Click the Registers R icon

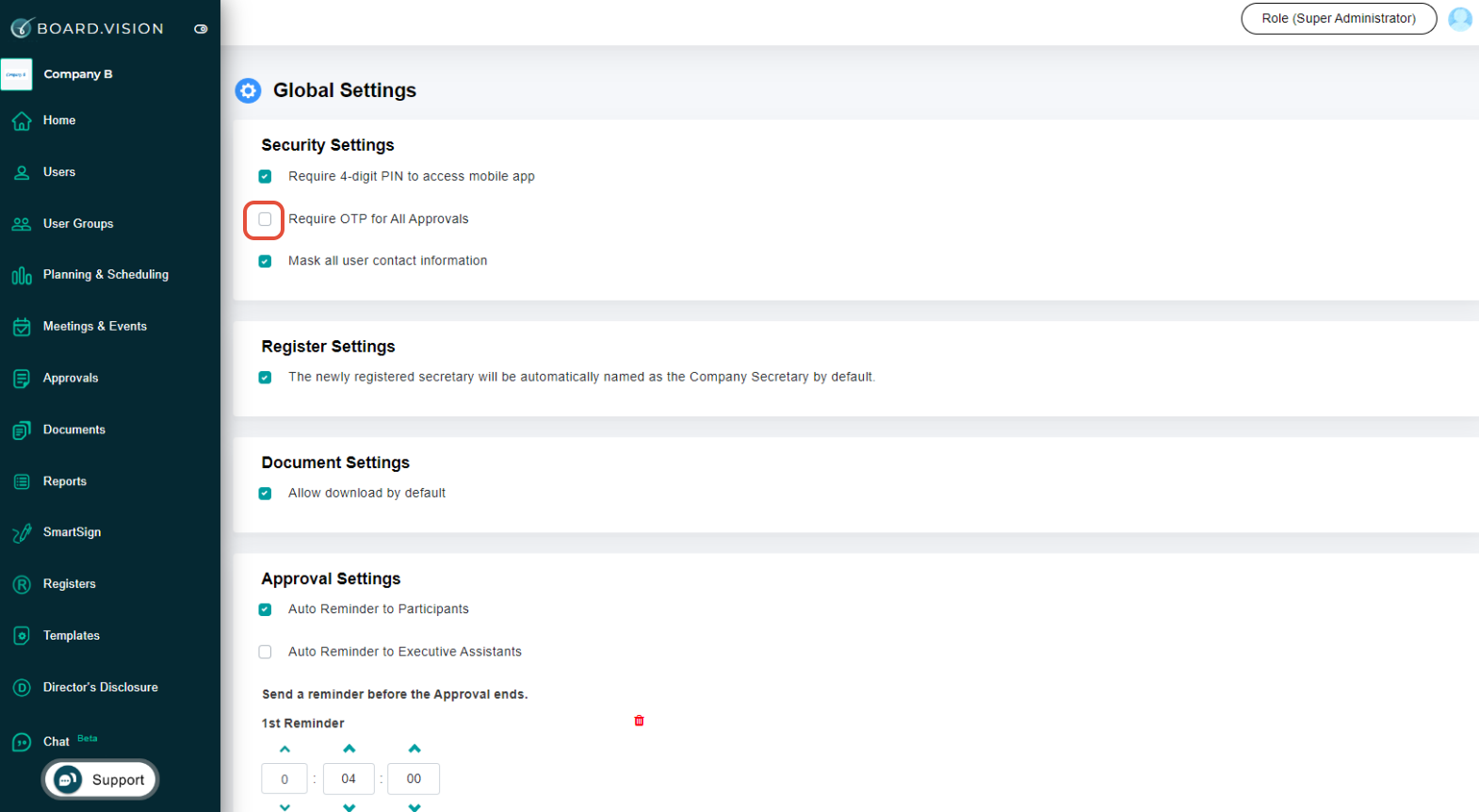[x=22, y=585]
